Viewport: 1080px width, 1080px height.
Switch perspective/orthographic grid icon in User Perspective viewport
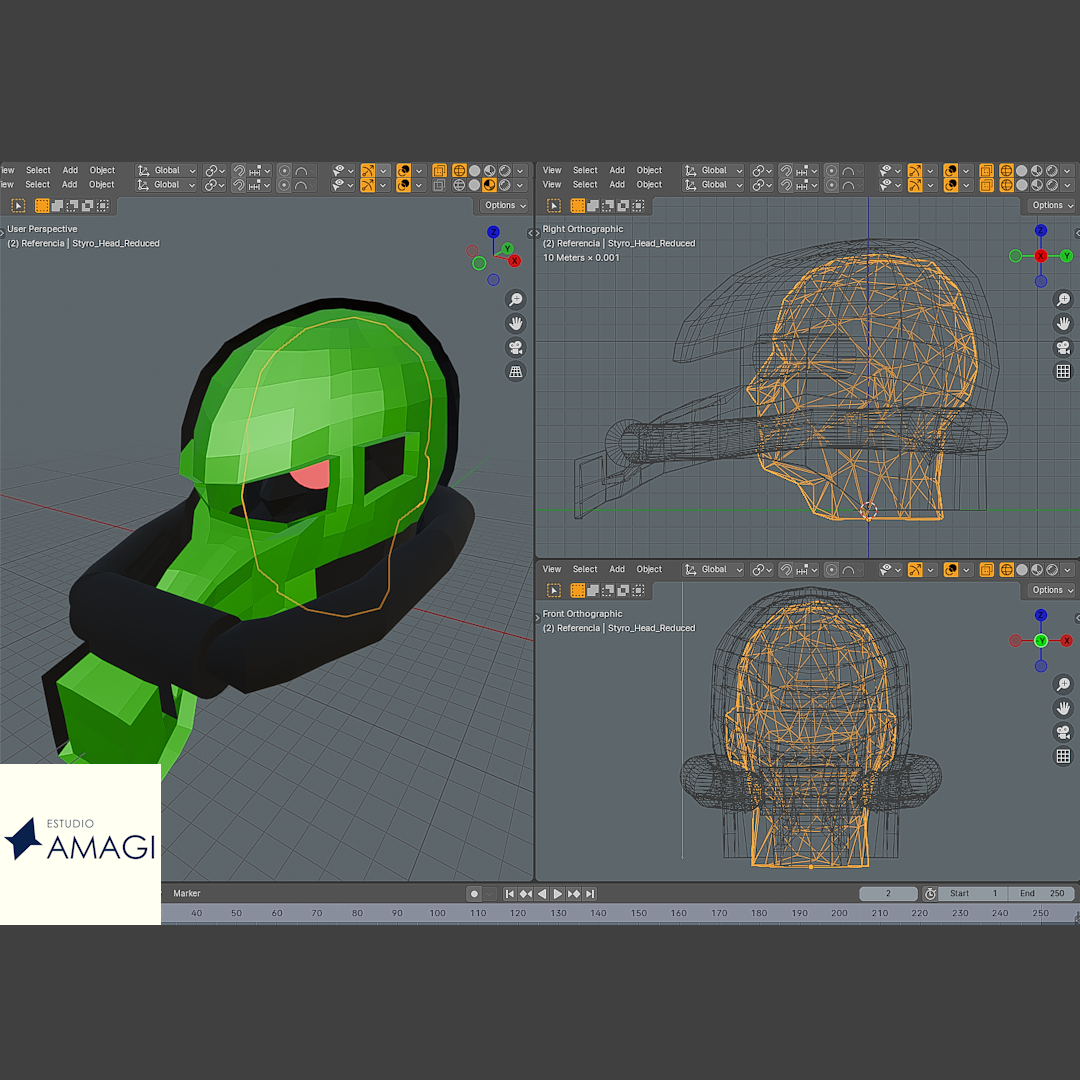[x=515, y=372]
